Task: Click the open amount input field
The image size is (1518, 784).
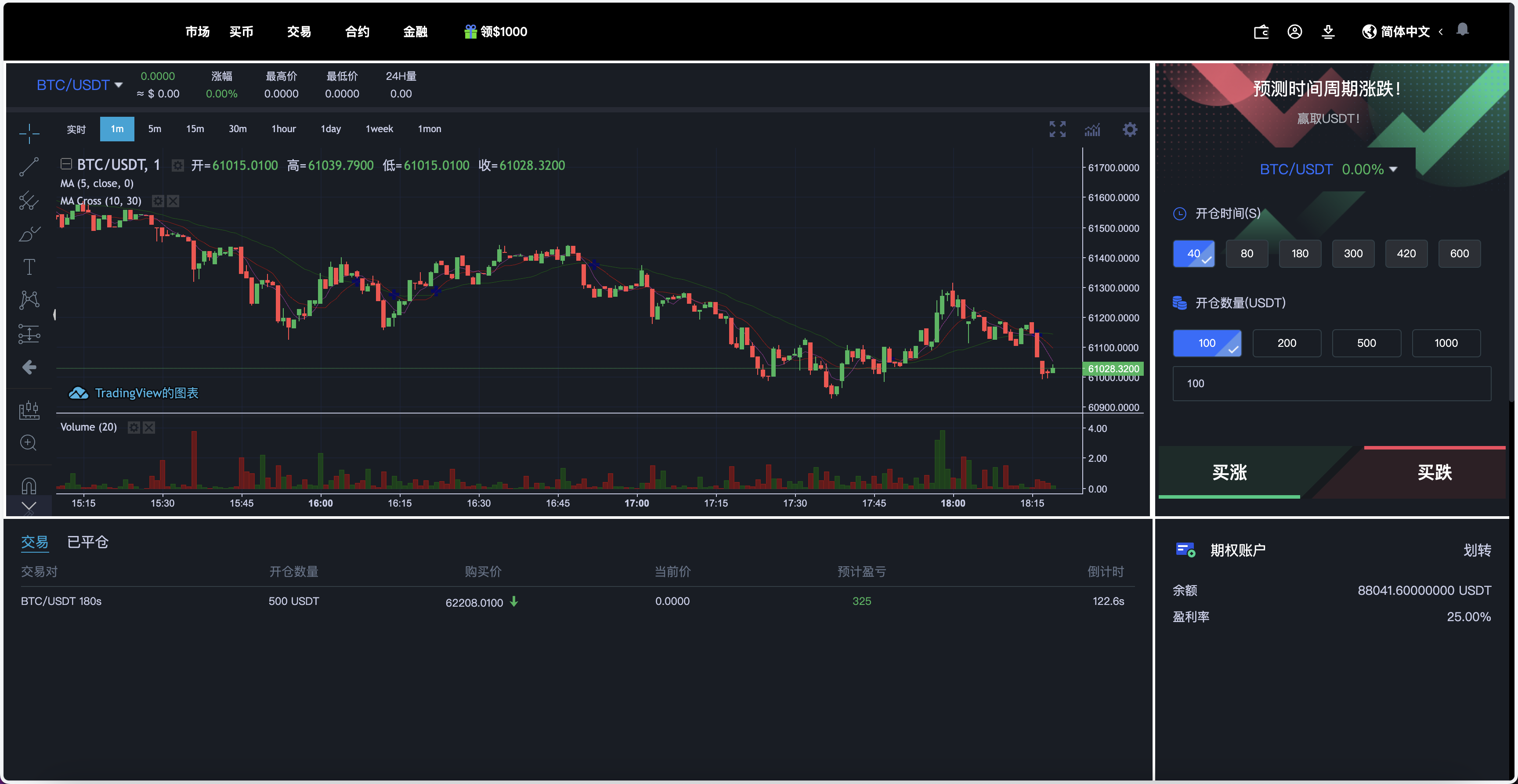Action: coord(1331,384)
